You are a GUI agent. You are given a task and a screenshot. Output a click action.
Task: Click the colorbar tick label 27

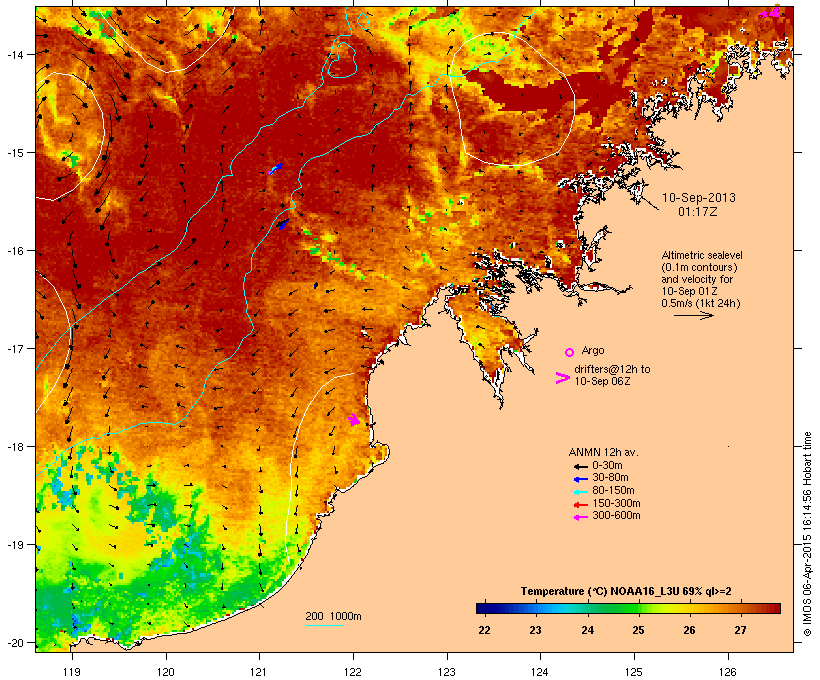[740, 630]
